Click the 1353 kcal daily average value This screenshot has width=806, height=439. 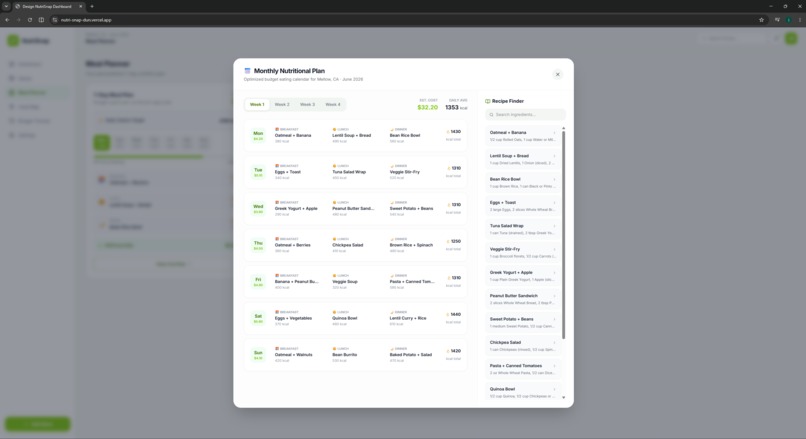coord(456,107)
